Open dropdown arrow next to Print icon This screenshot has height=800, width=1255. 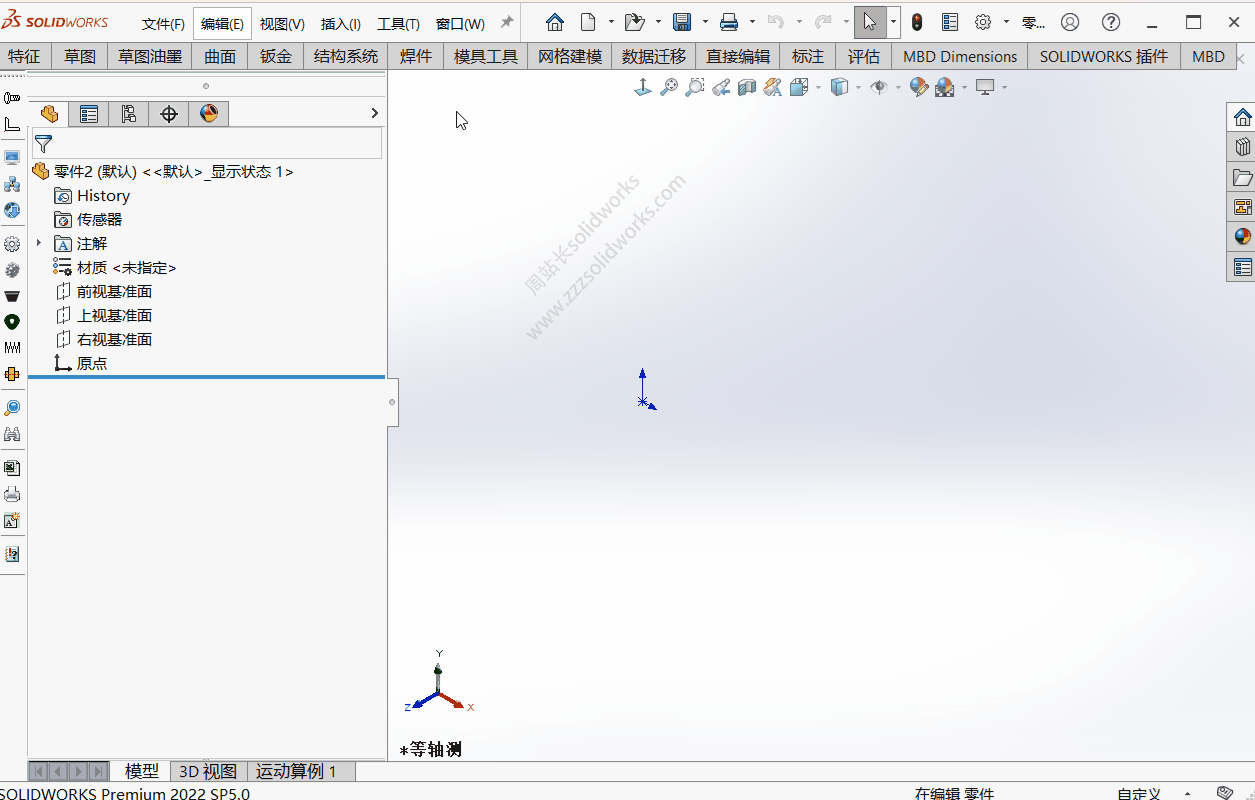pos(752,22)
